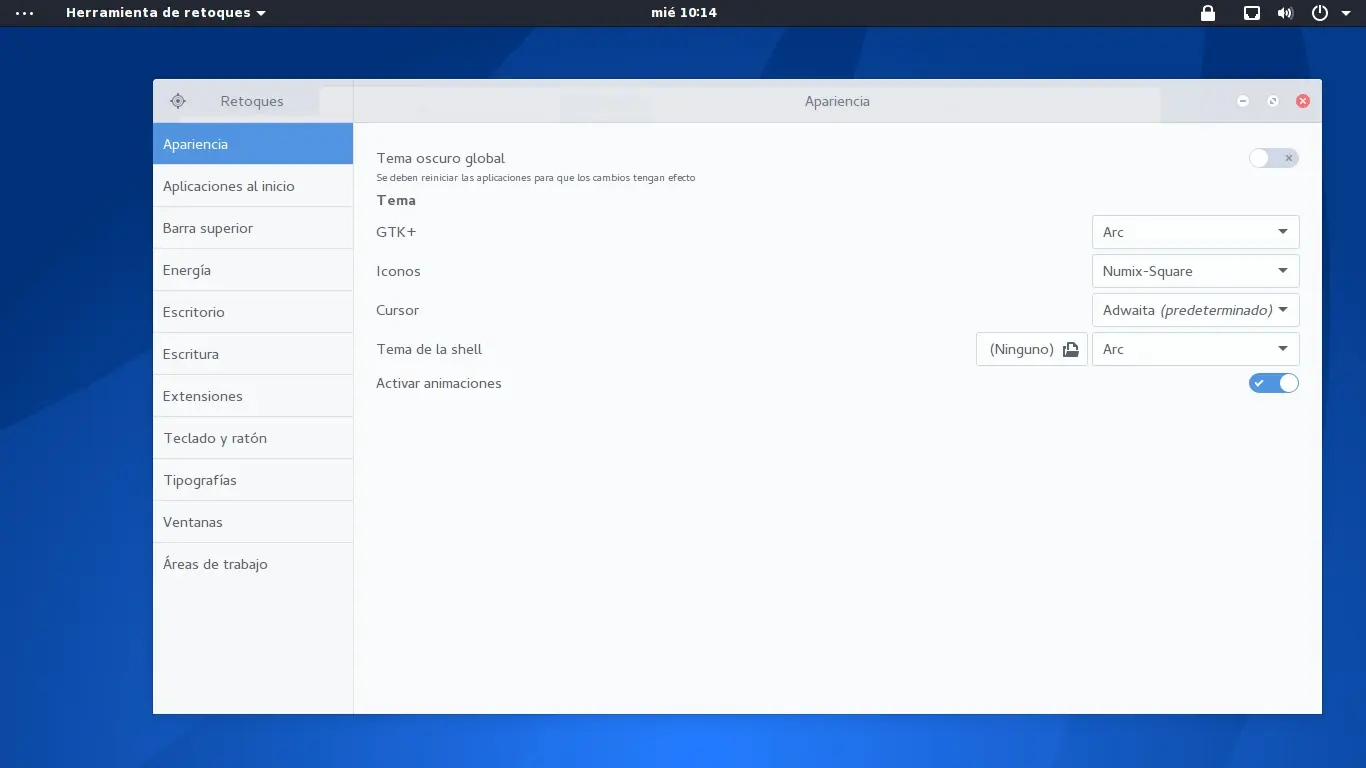Click the volume speaker icon in top bar

pyautogui.click(x=1285, y=13)
